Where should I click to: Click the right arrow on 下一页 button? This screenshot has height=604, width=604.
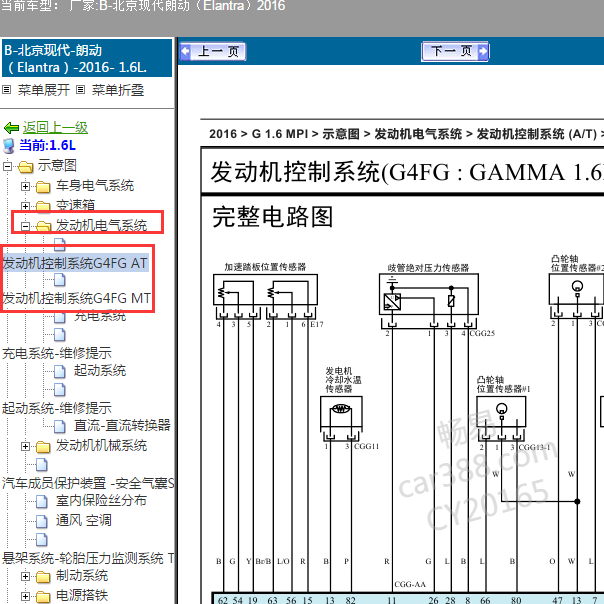(x=483, y=51)
